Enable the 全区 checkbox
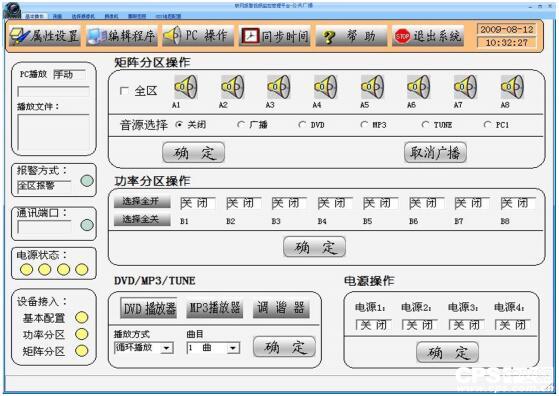Image resolution: width=559 pixels, height=396 pixels. click(124, 91)
